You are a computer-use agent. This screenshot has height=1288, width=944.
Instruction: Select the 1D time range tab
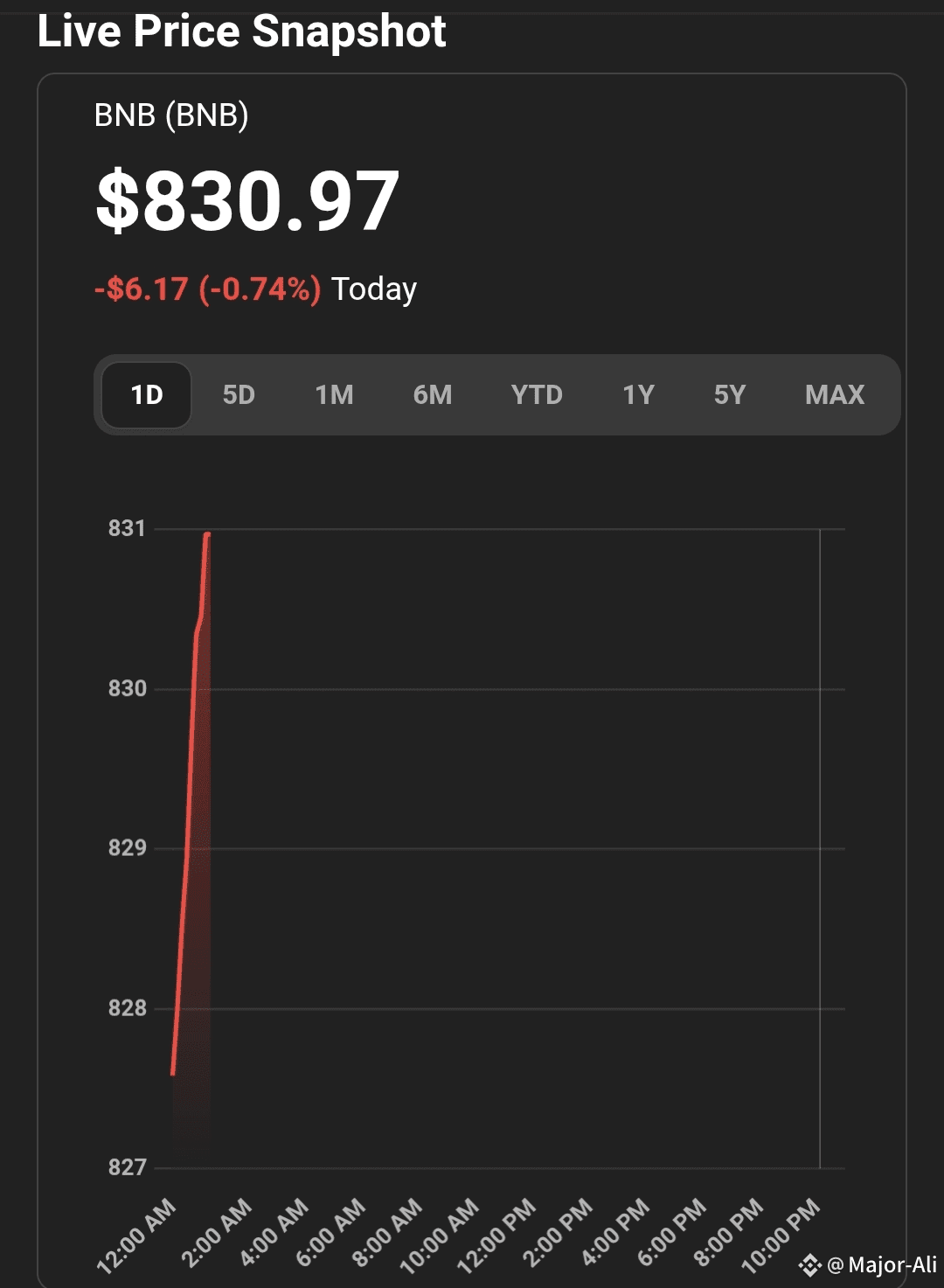point(147,395)
